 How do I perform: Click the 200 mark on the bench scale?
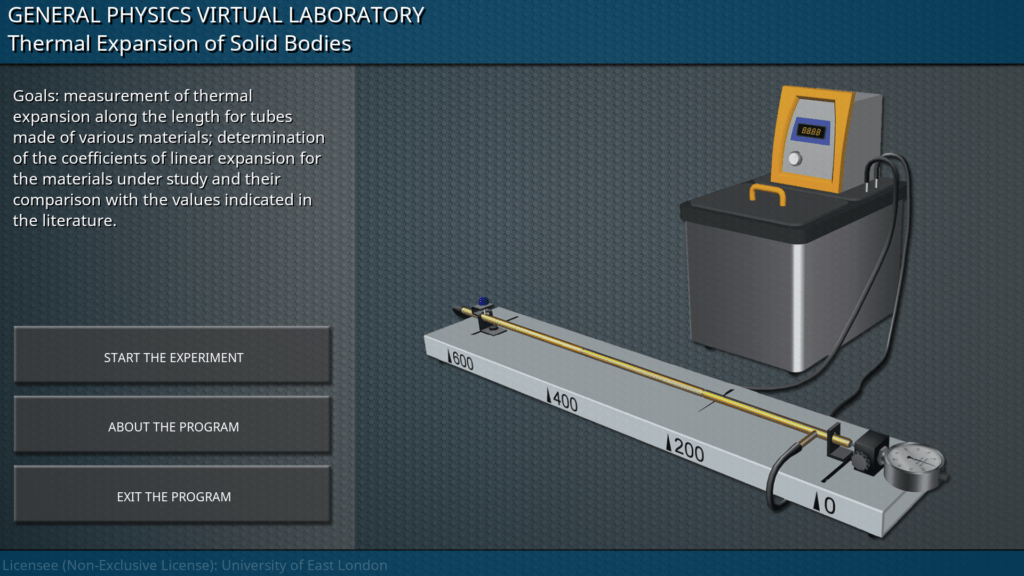coord(686,450)
